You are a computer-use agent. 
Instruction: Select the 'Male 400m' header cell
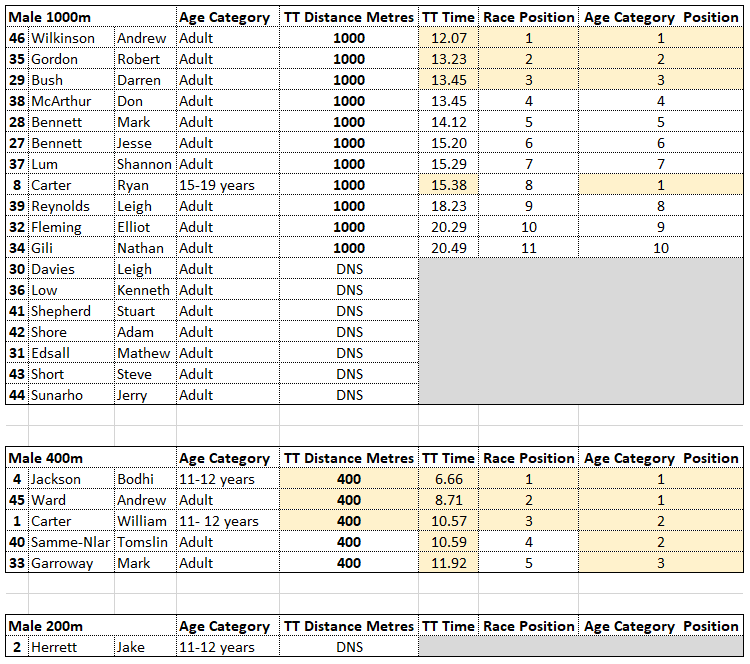click(44, 458)
